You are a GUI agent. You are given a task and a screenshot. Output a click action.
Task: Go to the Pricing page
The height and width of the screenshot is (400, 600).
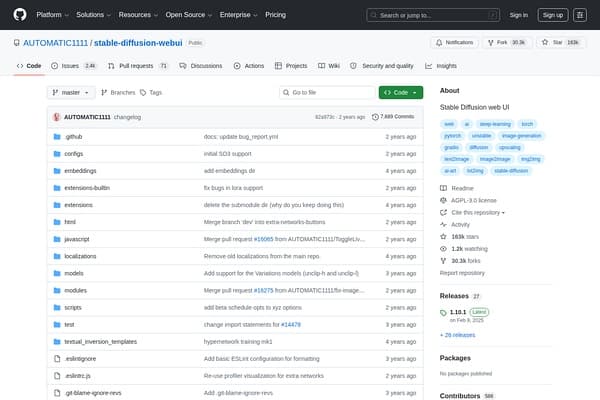tap(276, 15)
